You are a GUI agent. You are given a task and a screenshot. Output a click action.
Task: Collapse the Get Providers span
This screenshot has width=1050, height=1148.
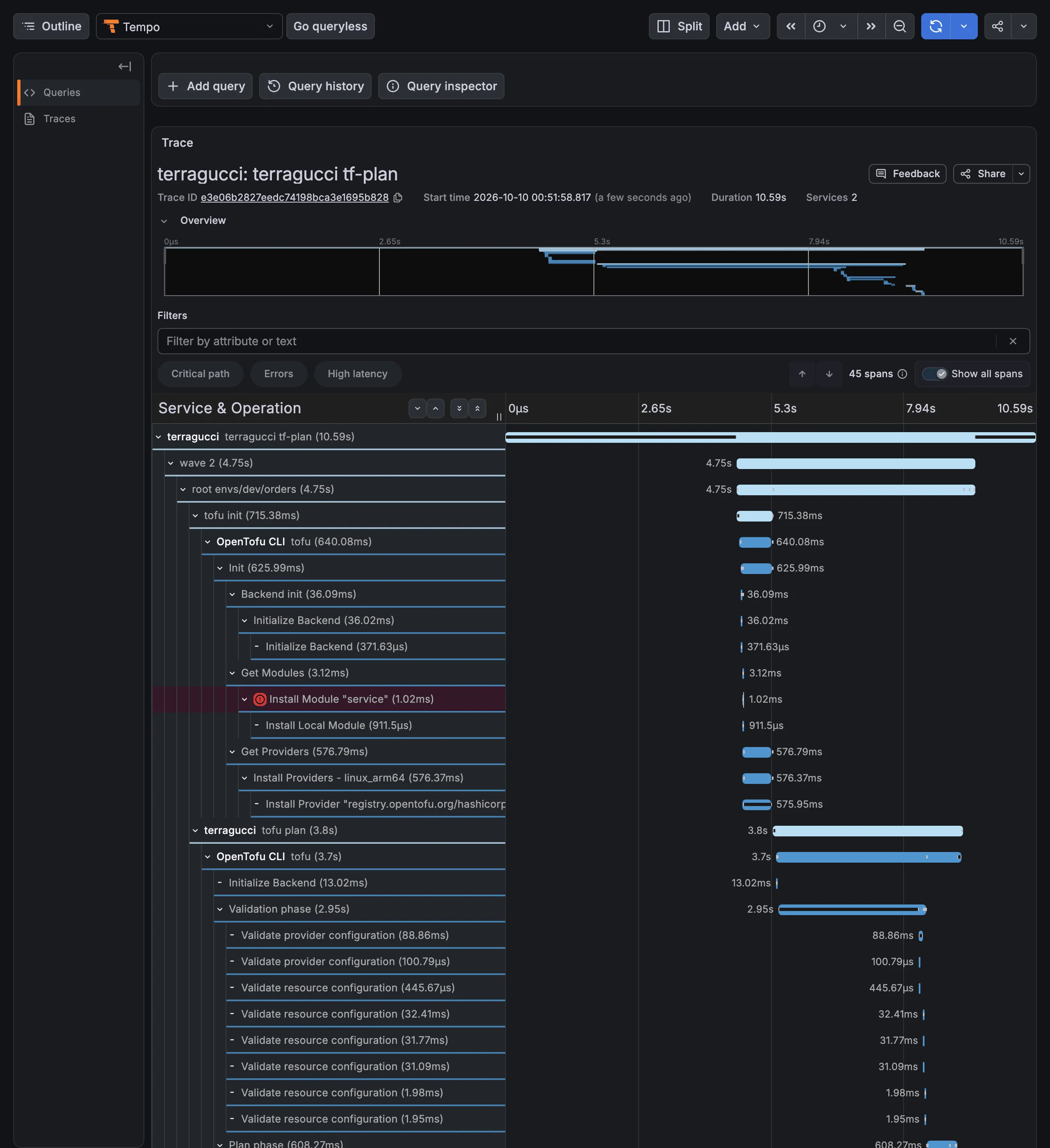[233, 752]
